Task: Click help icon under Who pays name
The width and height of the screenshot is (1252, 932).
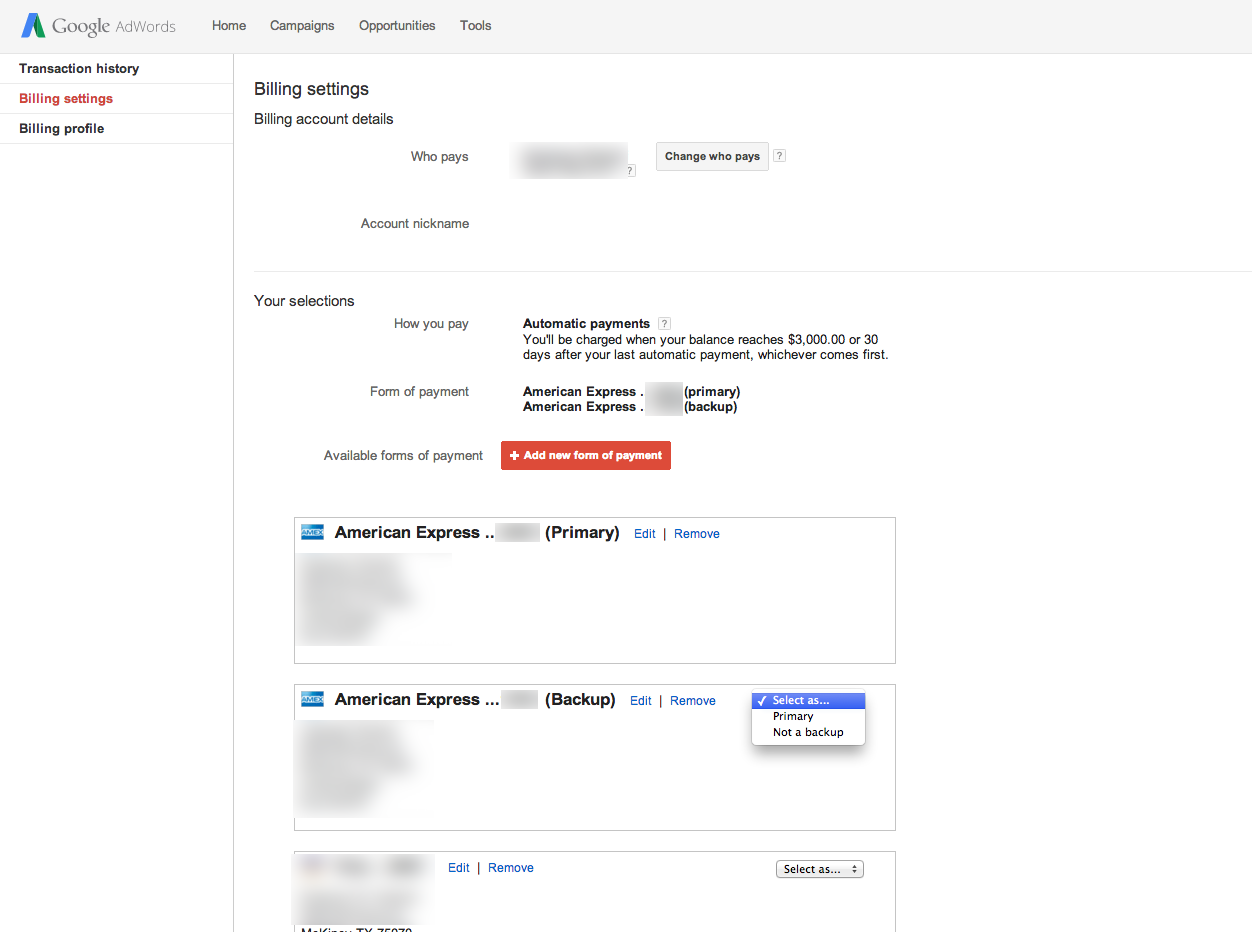Action: pos(630,171)
